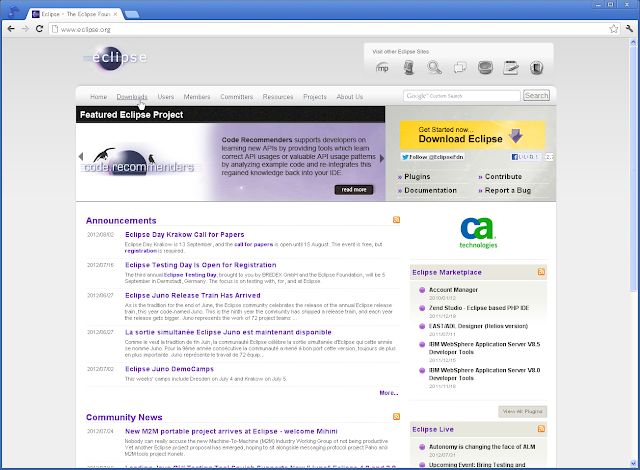Open Account Manager marketplace entry
This screenshot has width=640, height=470.
click(453, 290)
